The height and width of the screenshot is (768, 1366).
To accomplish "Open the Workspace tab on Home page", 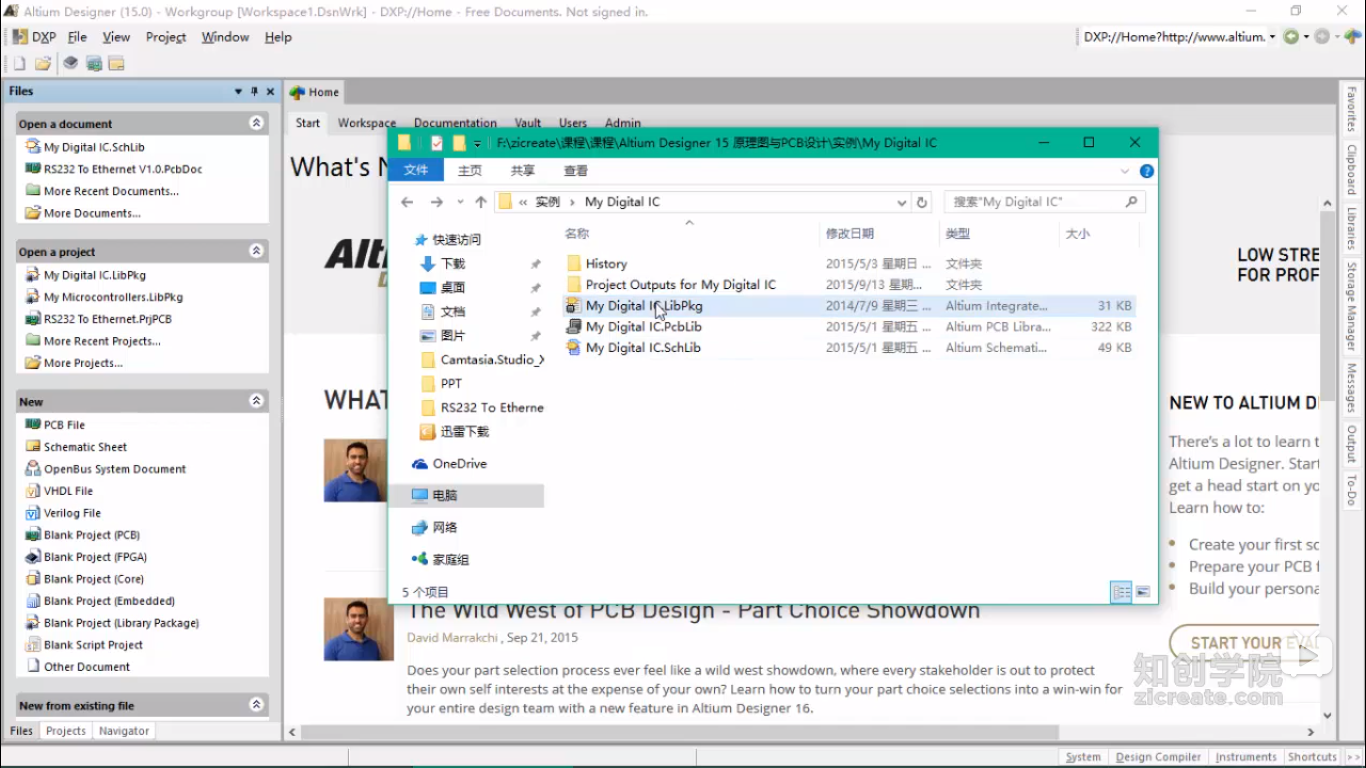I will [367, 123].
